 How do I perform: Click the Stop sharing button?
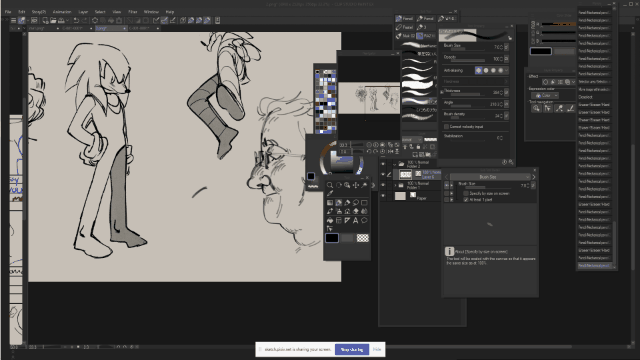352,349
